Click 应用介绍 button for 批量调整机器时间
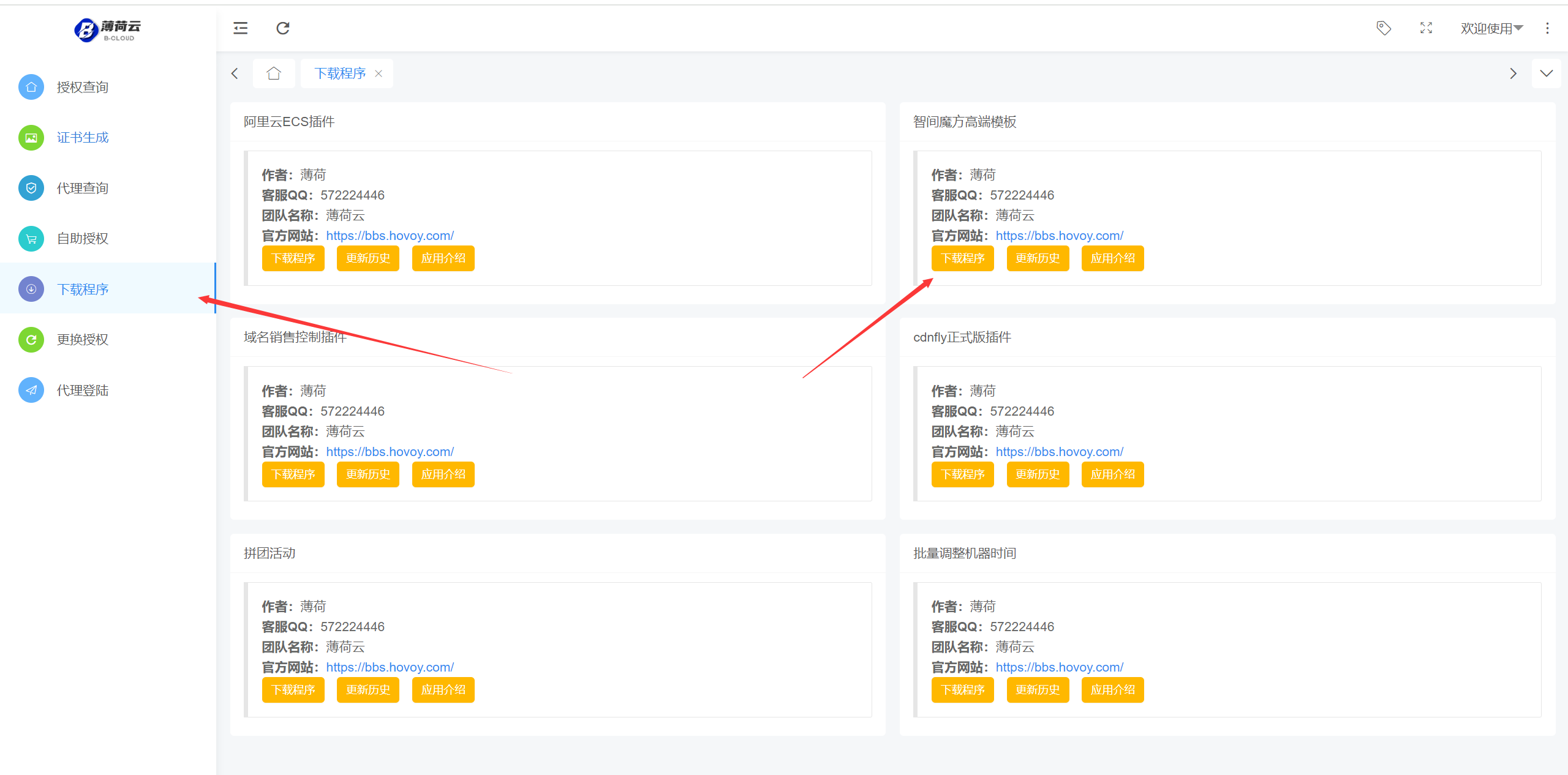1568x775 pixels. (x=1113, y=690)
